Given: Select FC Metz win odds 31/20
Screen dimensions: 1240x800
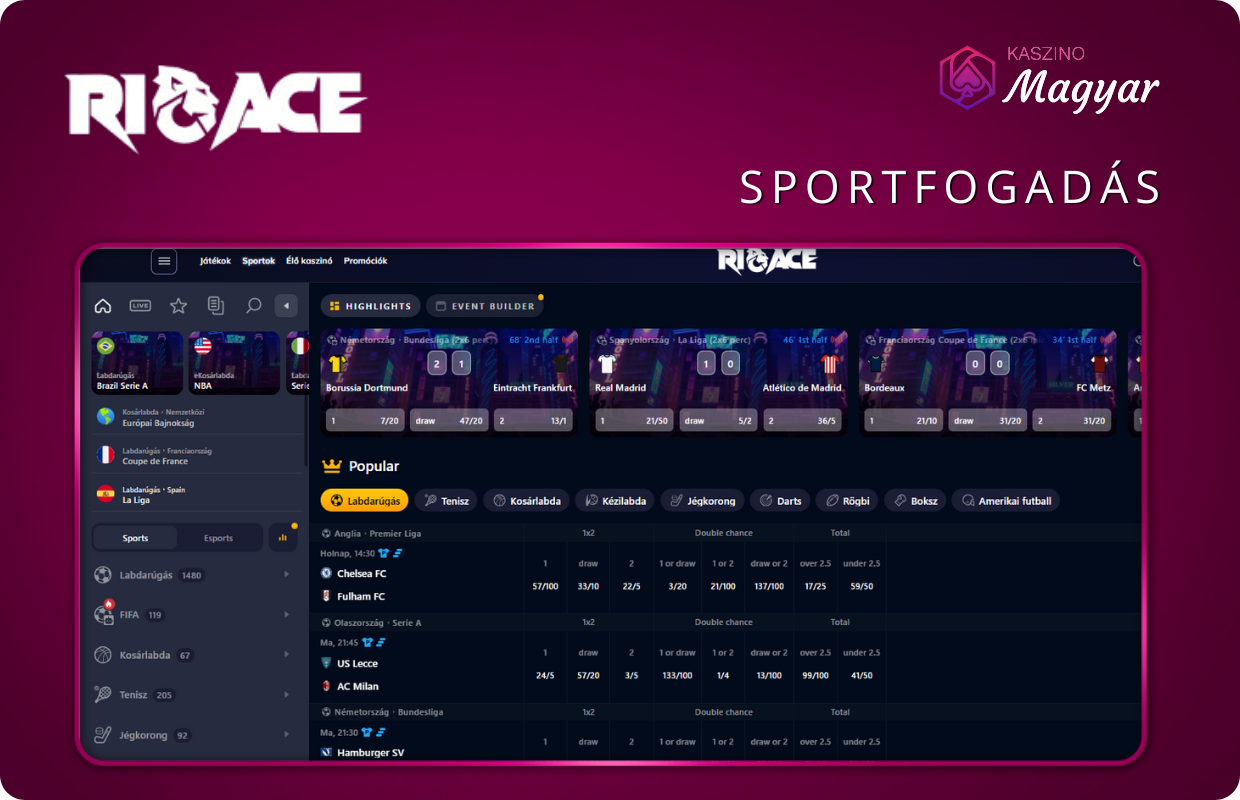Looking at the screenshot, I should [x=1072, y=421].
